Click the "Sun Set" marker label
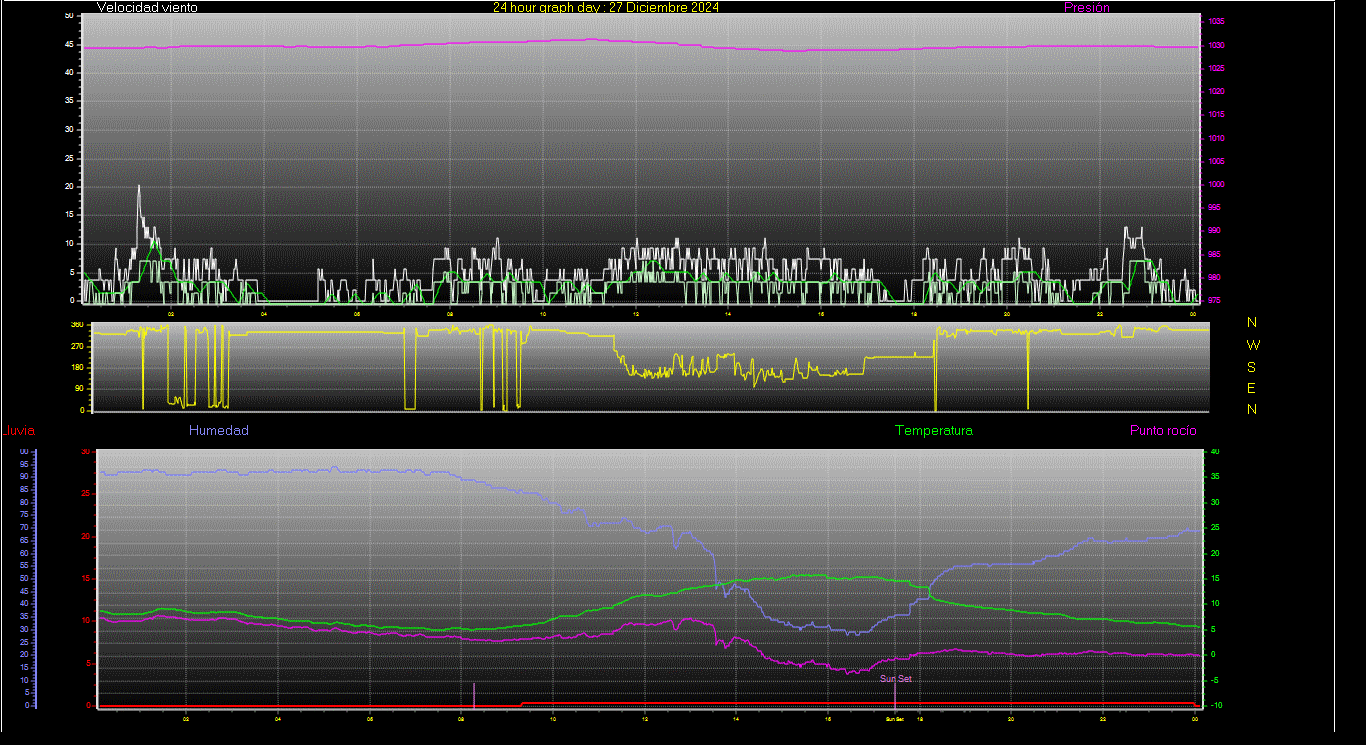 pyautogui.click(x=896, y=679)
